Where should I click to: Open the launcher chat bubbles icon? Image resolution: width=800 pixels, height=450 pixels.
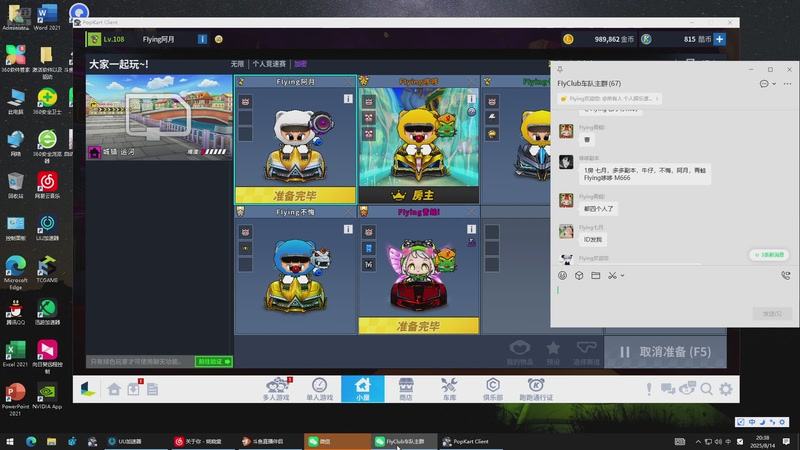668,389
